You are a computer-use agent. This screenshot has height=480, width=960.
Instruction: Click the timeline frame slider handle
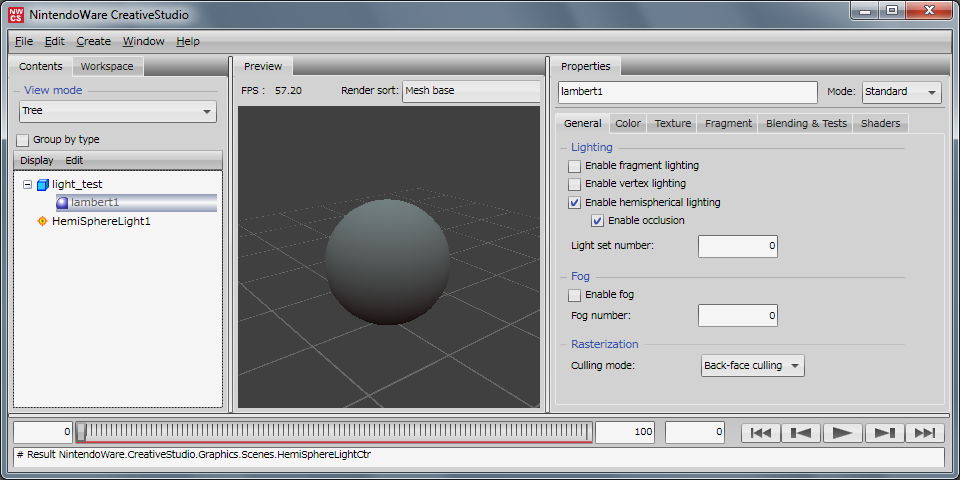tap(81, 432)
